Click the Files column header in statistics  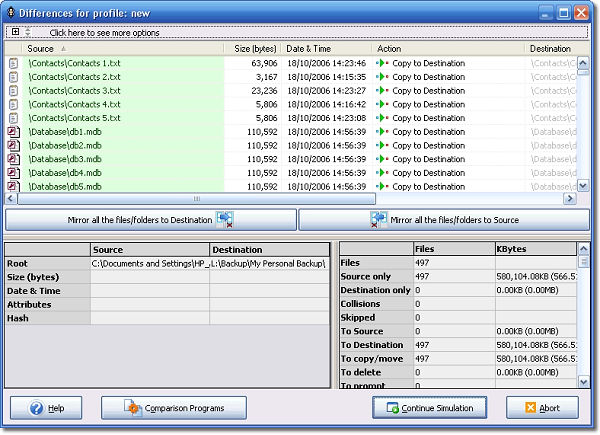454,249
